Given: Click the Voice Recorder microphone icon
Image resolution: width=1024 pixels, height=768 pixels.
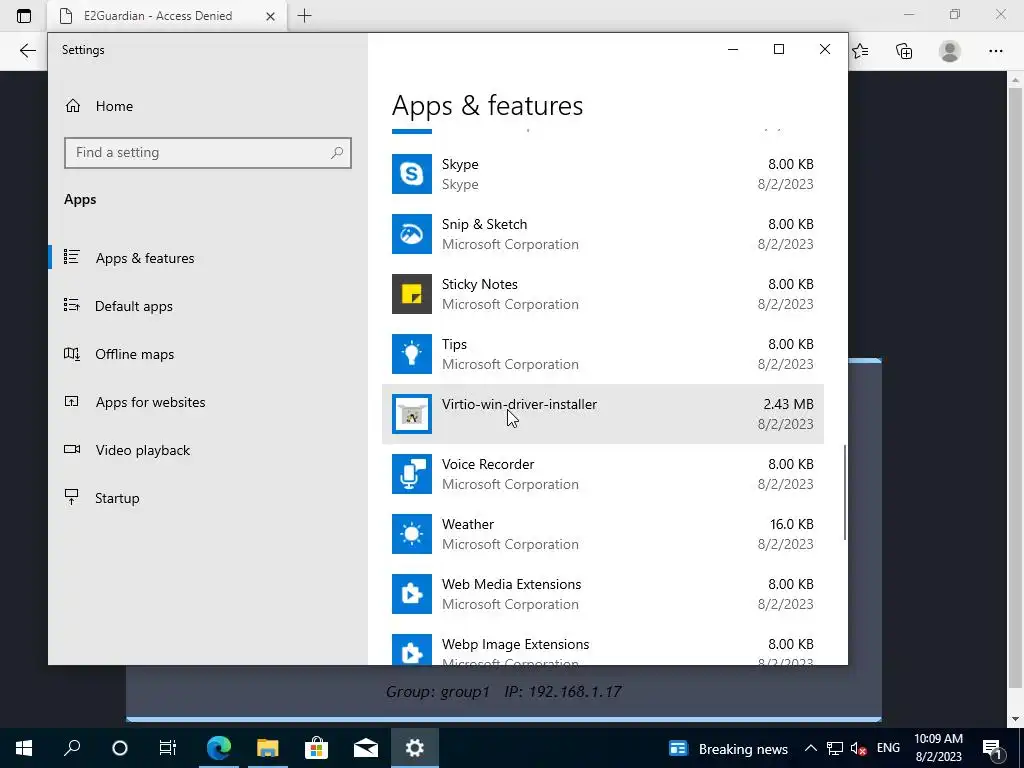Looking at the screenshot, I should 411,474.
